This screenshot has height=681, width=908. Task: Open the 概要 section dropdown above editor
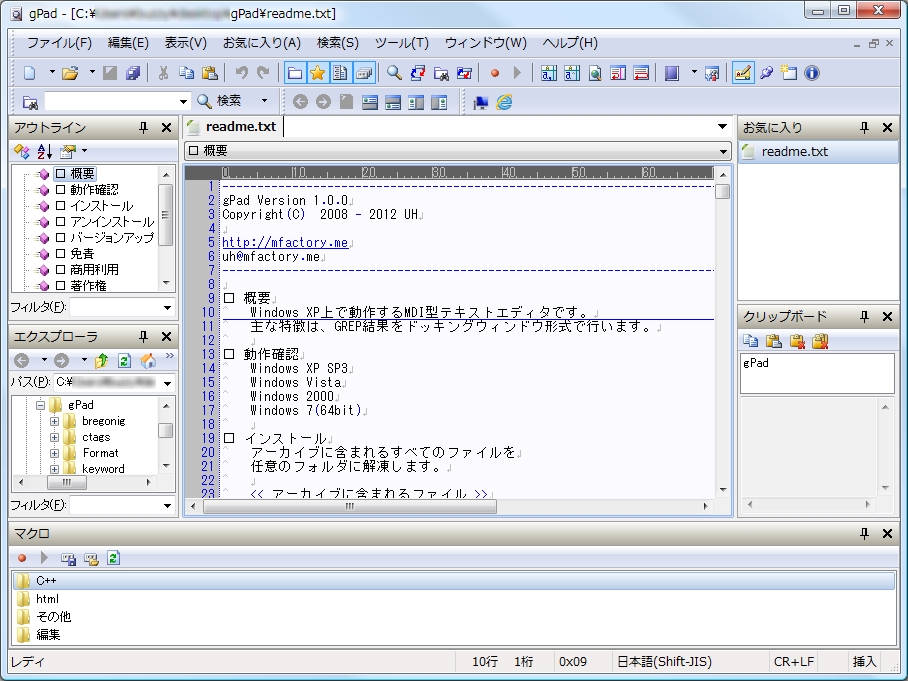(723, 151)
